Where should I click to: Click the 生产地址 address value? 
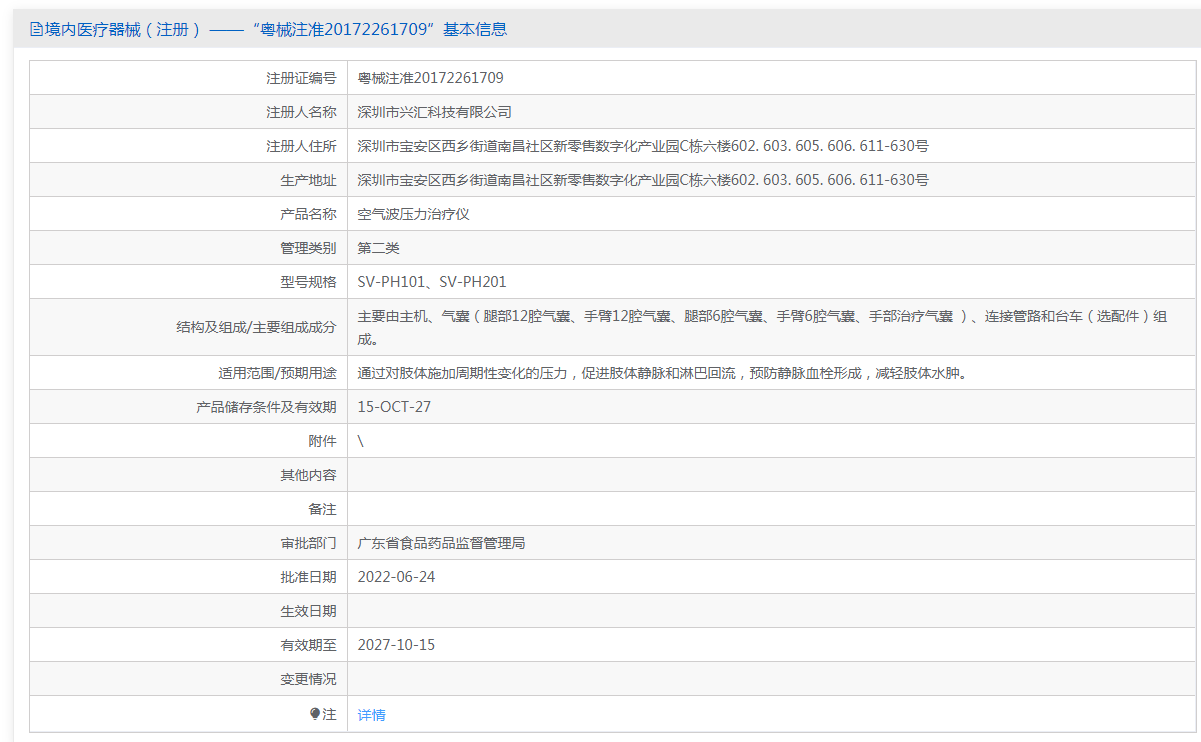pyautogui.click(x=642, y=180)
